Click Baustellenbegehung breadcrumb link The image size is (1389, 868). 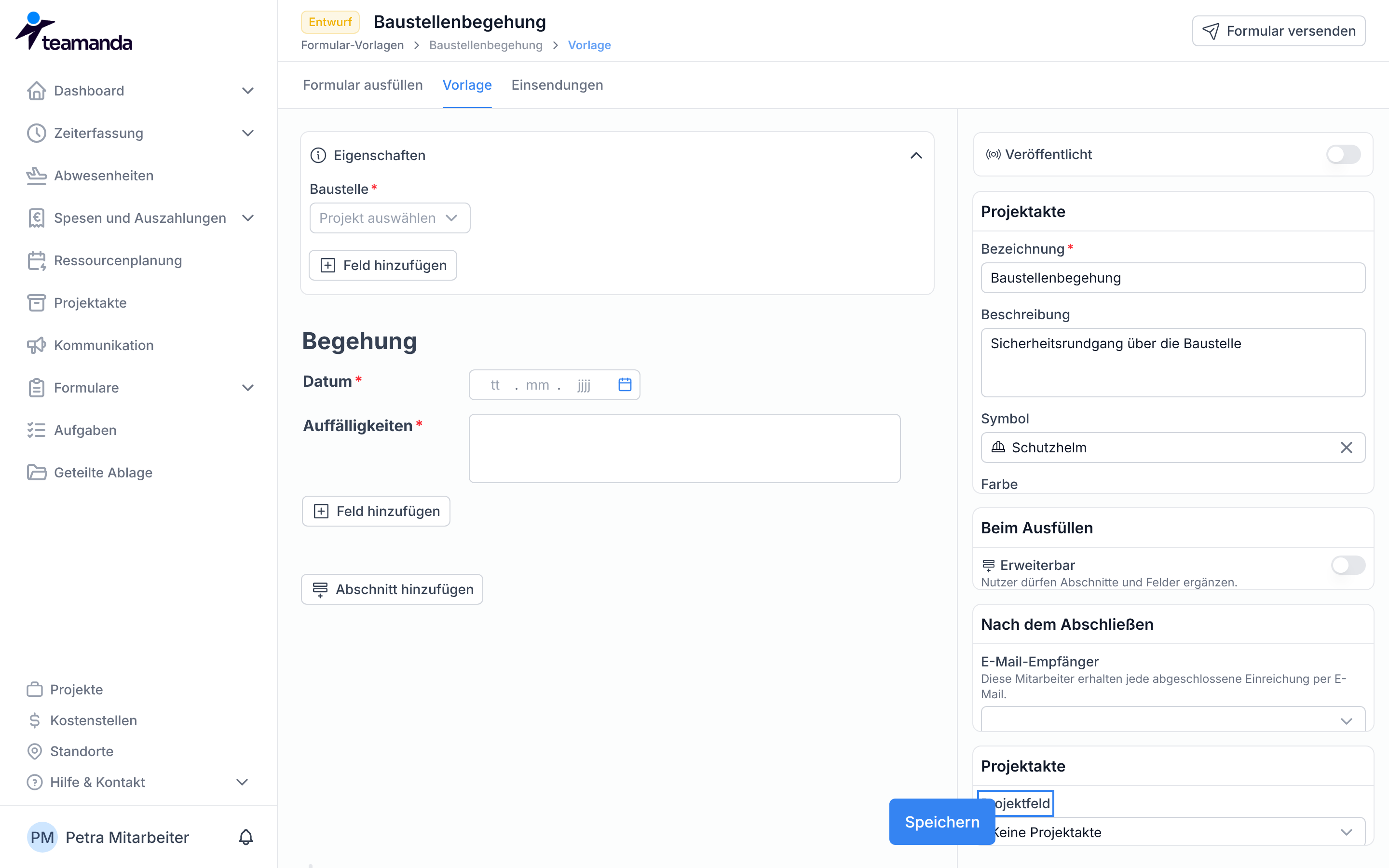pos(486,45)
